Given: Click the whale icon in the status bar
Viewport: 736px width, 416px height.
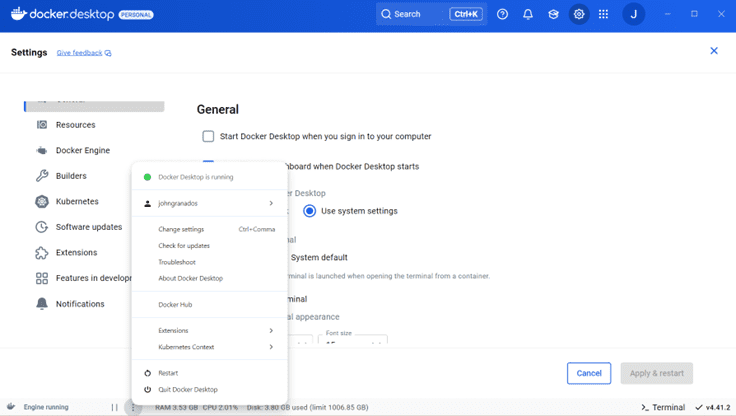Looking at the screenshot, I should click(x=11, y=407).
